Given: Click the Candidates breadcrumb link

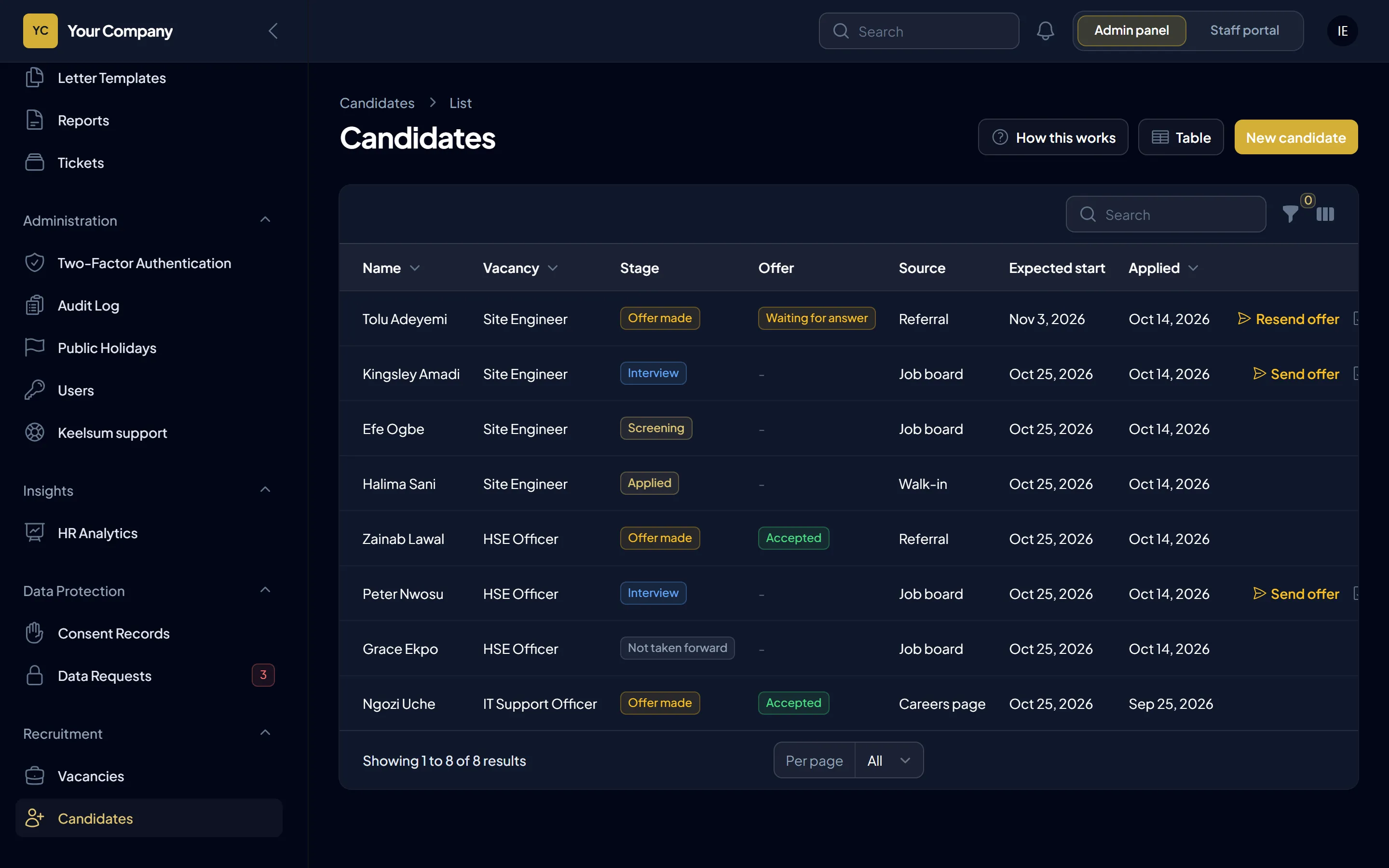Looking at the screenshot, I should [x=377, y=103].
